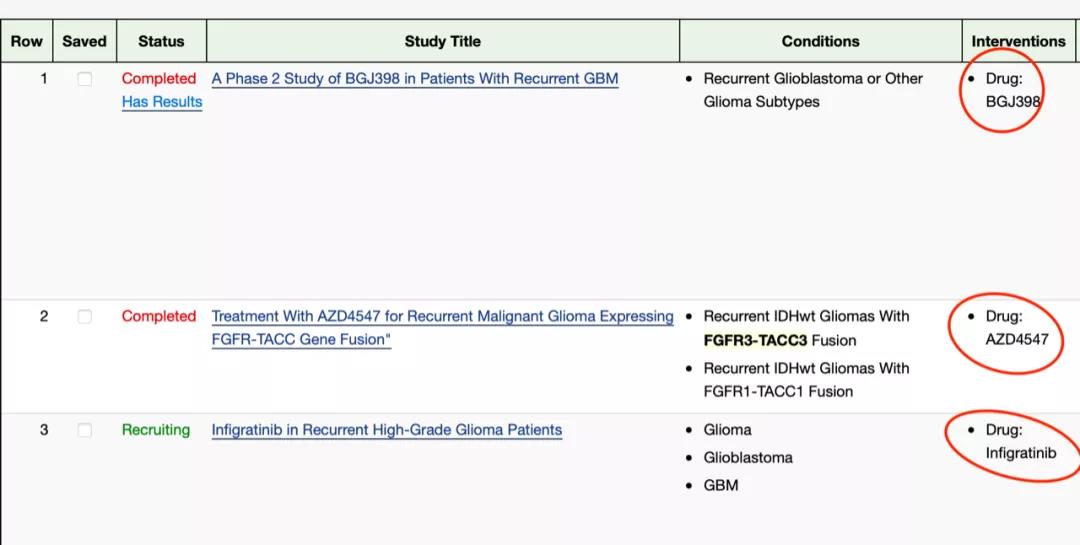1080x545 pixels.
Task: Open the BGJ398 Recurrent GBM study
Action: (x=415, y=79)
